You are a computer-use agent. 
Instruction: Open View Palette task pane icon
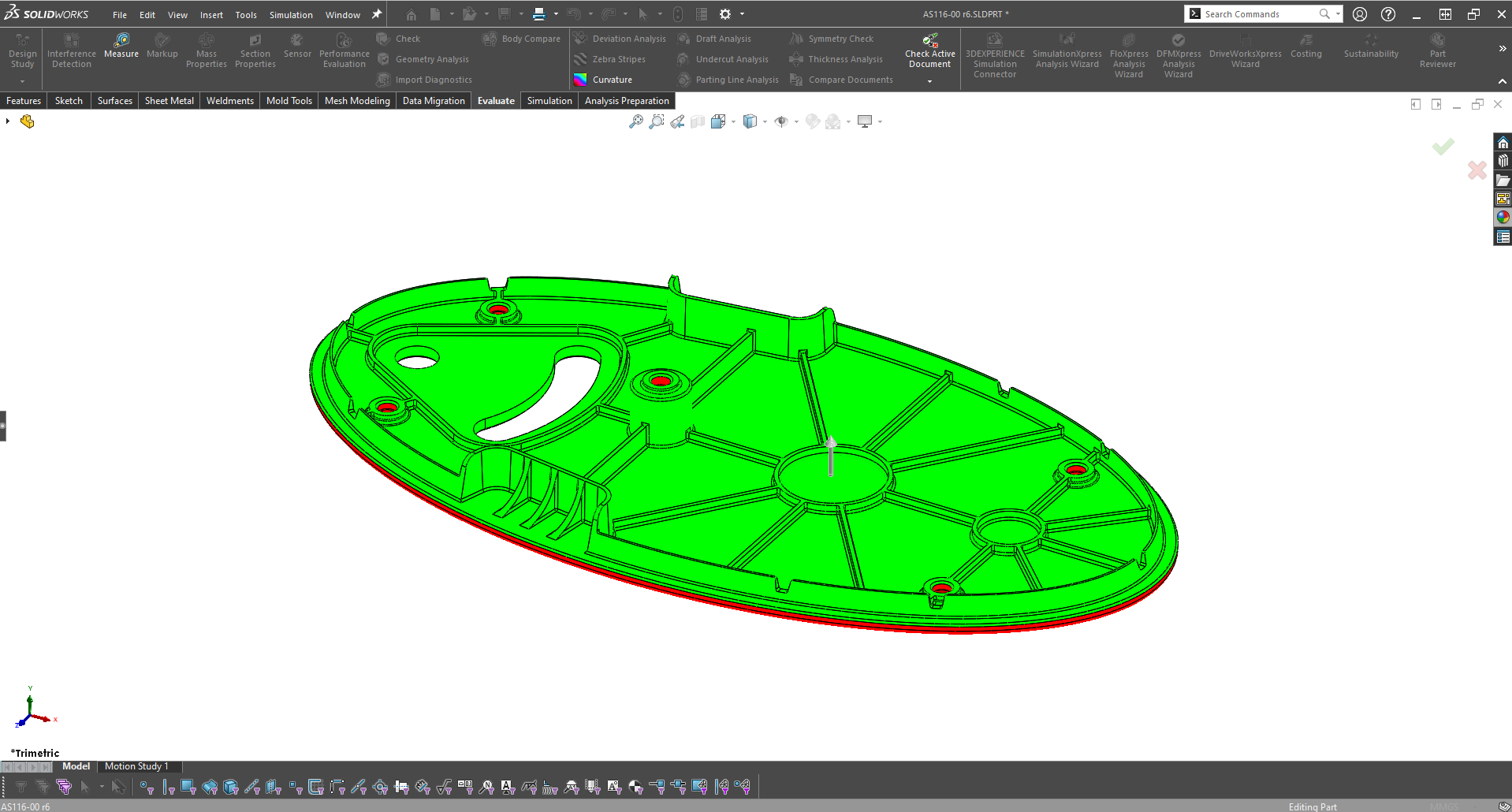click(x=1503, y=199)
